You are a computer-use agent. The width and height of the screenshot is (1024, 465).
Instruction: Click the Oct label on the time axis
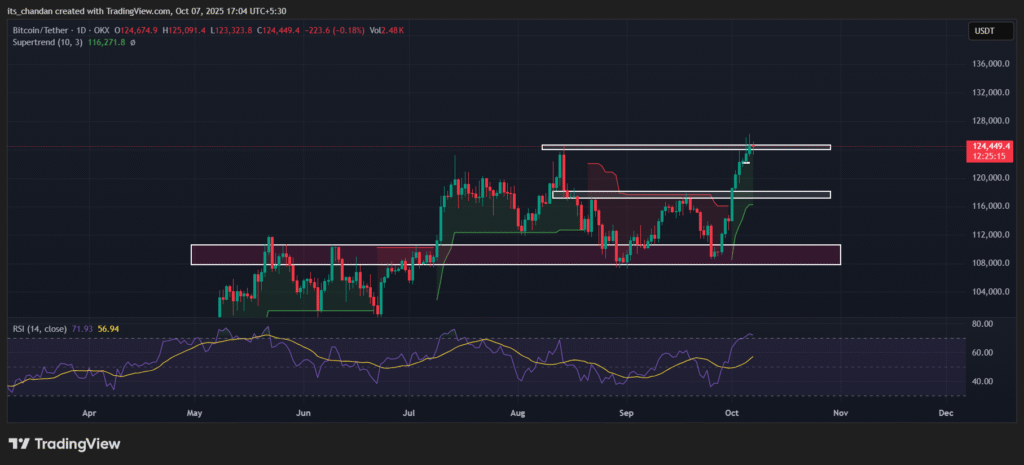[733, 411]
